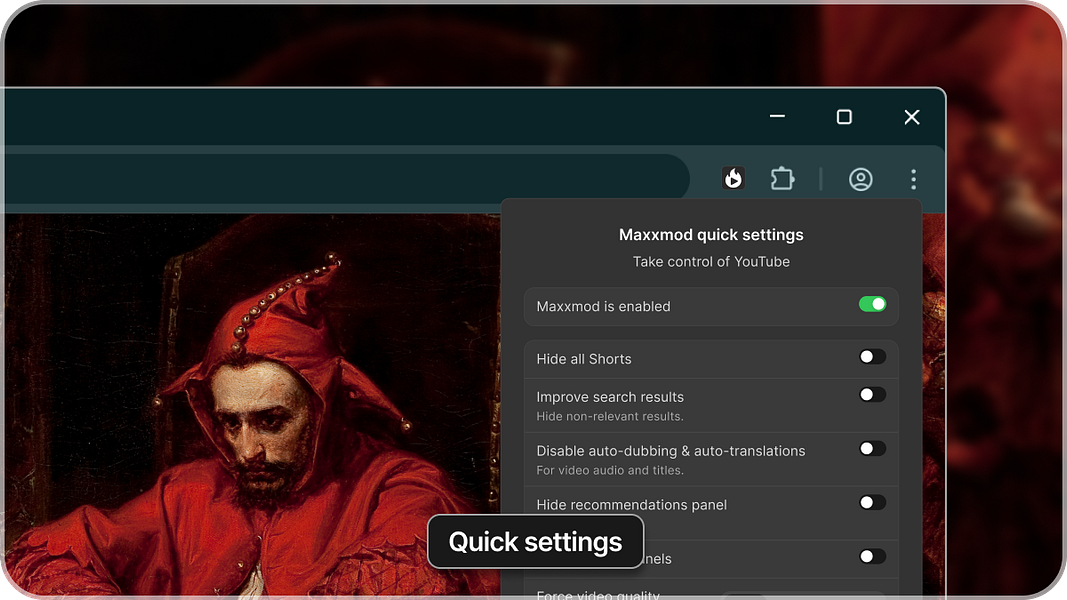
Task: Maximize the browser window
Action: click(x=844, y=117)
